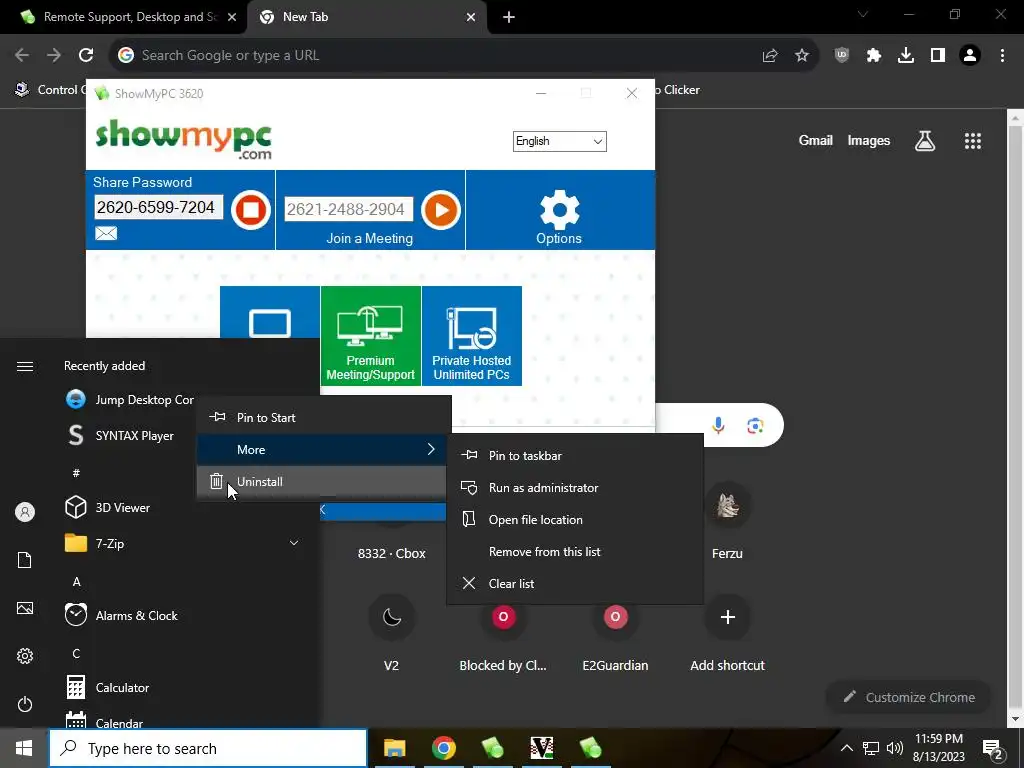The height and width of the screenshot is (768, 1024).
Task: Open Pictures from the Start sidebar
Action: point(25,608)
